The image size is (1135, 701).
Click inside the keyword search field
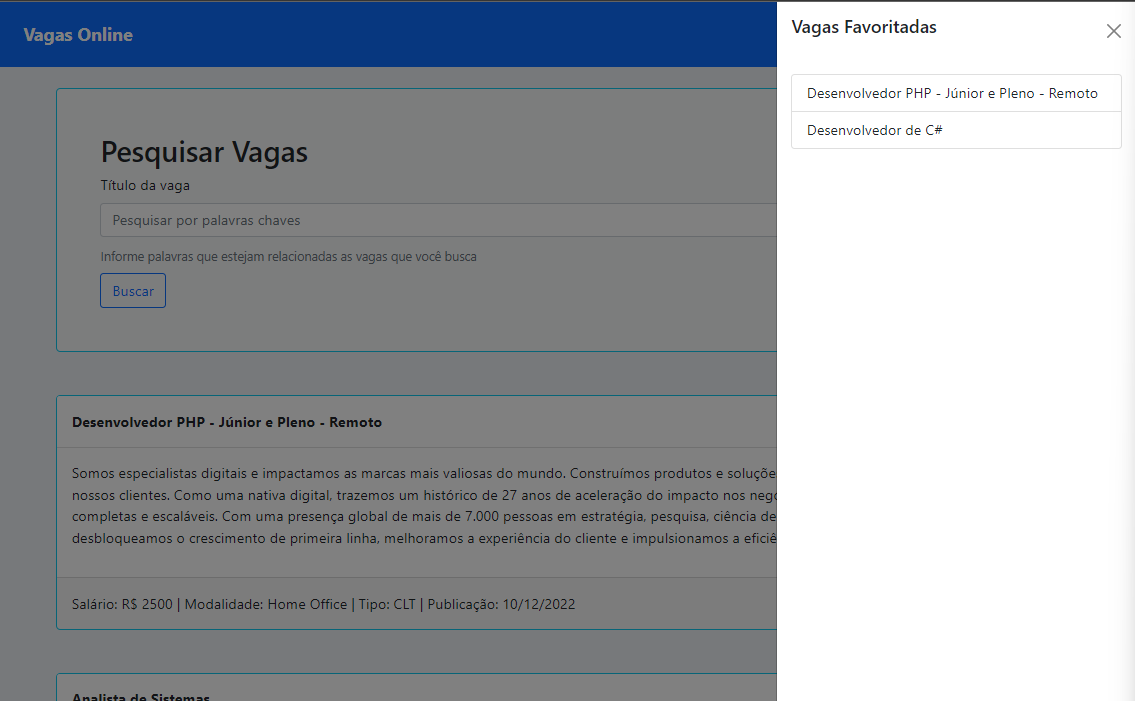[x=400, y=220]
